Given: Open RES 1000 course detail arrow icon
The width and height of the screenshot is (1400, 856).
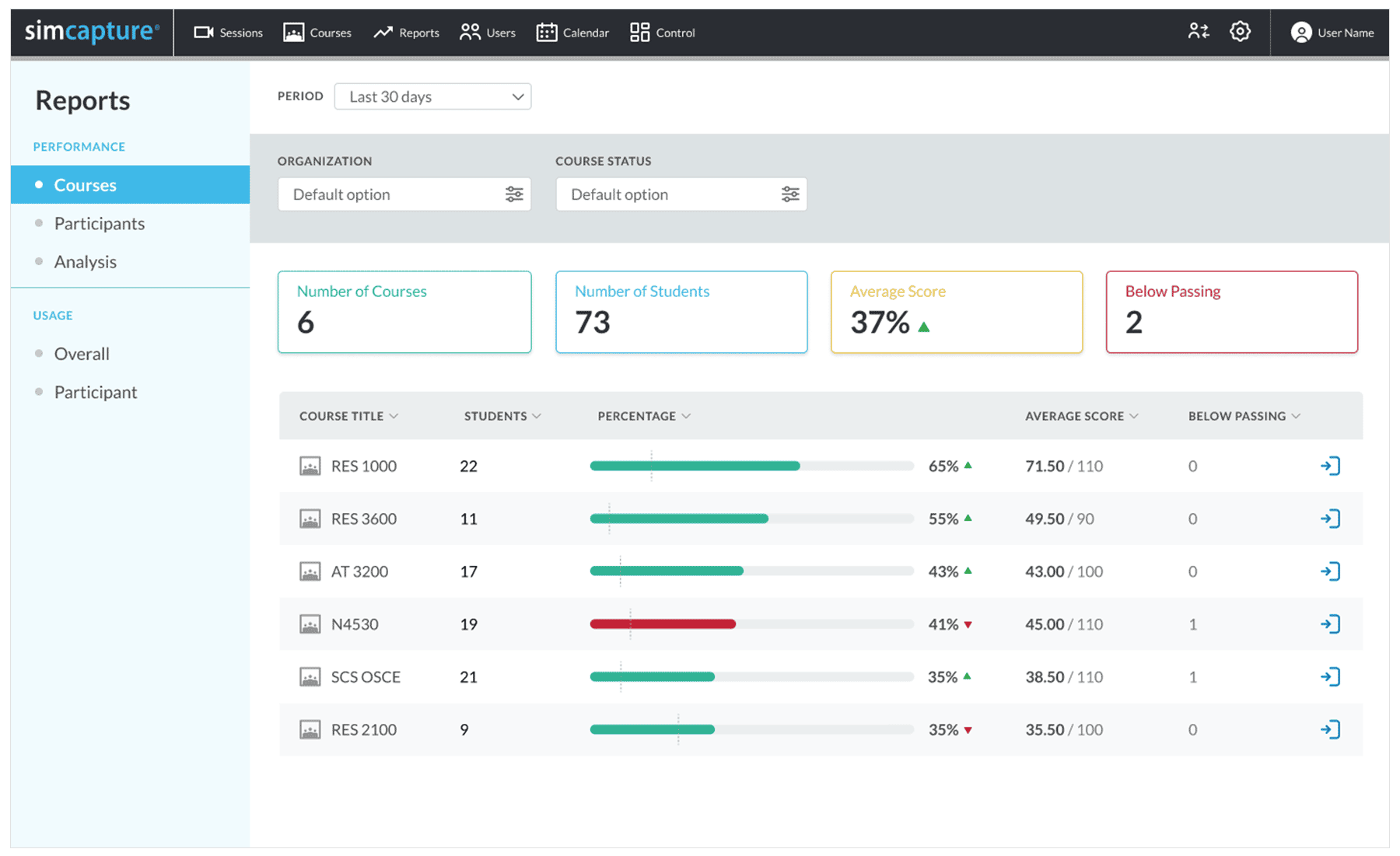Looking at the screenshot, I should point(1330,466).
